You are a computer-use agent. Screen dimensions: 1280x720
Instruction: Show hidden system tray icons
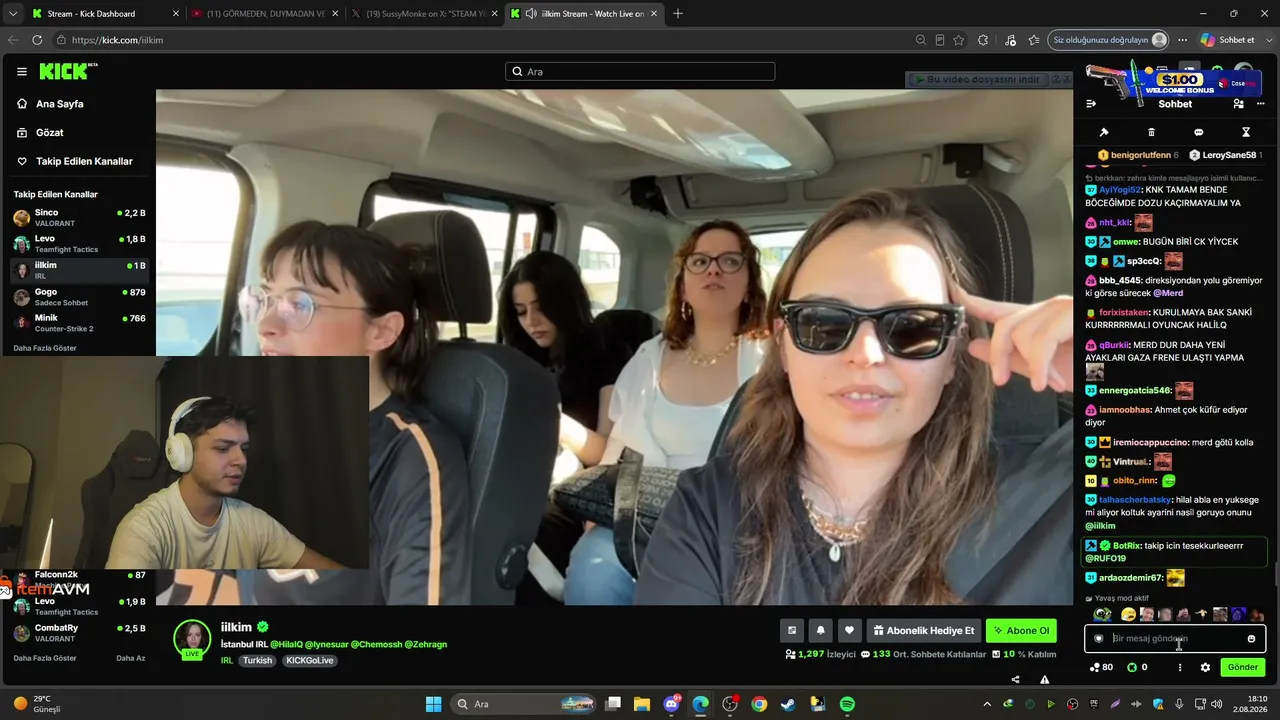(x=987, y=704)
